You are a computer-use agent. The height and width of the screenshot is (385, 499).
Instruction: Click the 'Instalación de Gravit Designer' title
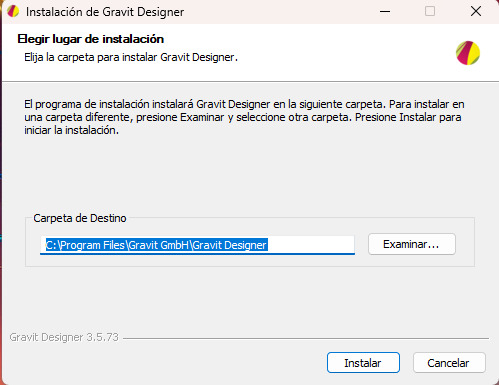coord(105,12)
